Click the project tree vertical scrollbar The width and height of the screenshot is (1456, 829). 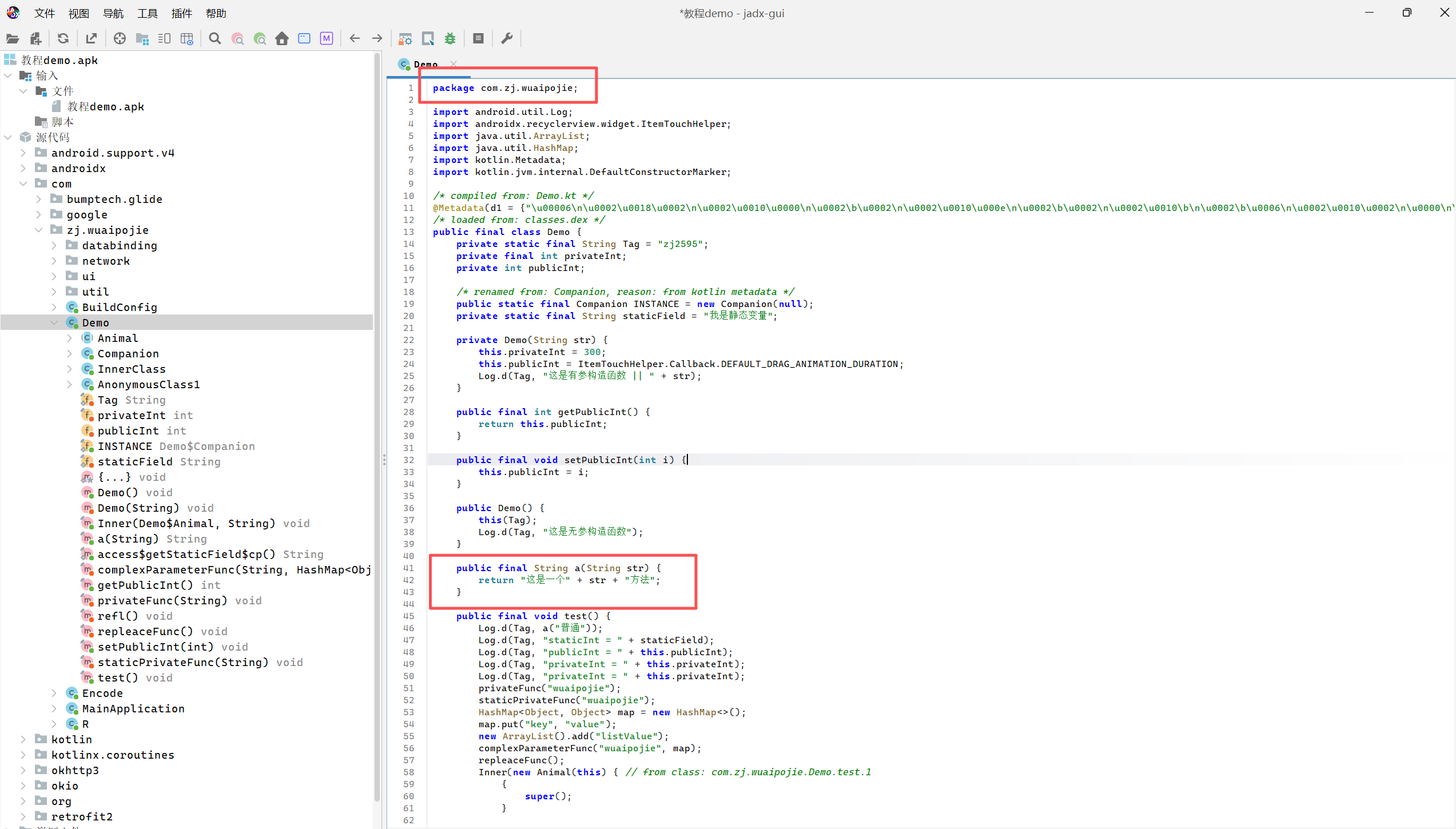coord(377,400)
